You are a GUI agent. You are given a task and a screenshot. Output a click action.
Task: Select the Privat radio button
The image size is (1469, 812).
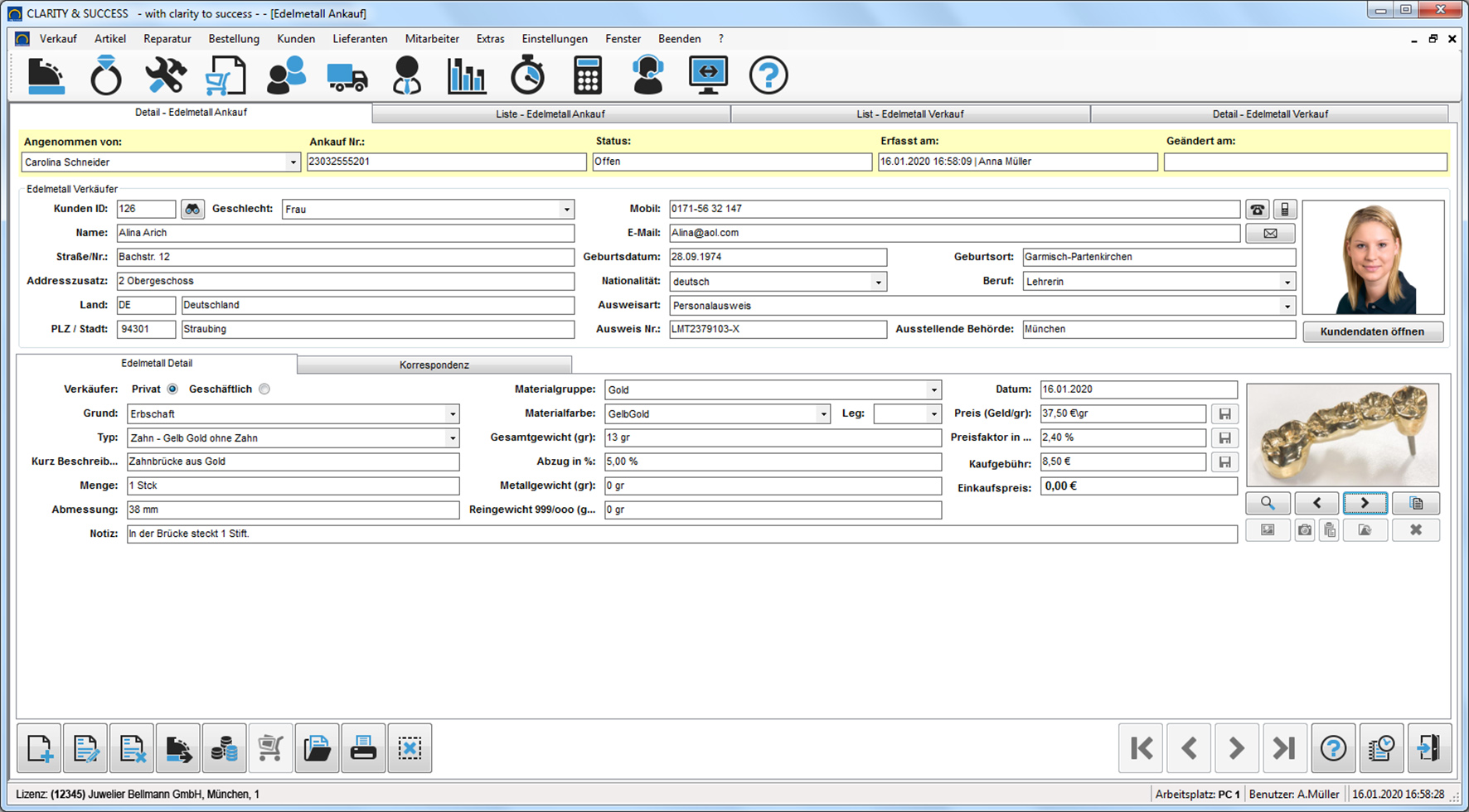[172, 389]
